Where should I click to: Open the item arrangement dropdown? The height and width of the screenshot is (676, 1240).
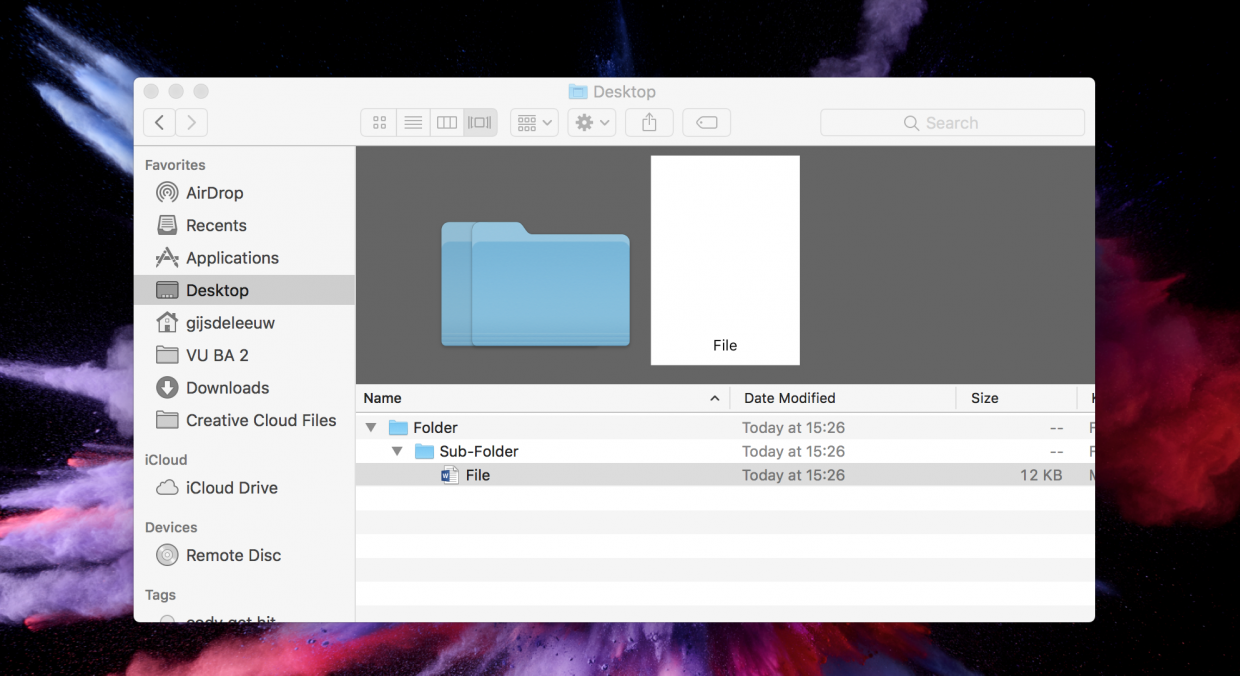click(534, 123)
